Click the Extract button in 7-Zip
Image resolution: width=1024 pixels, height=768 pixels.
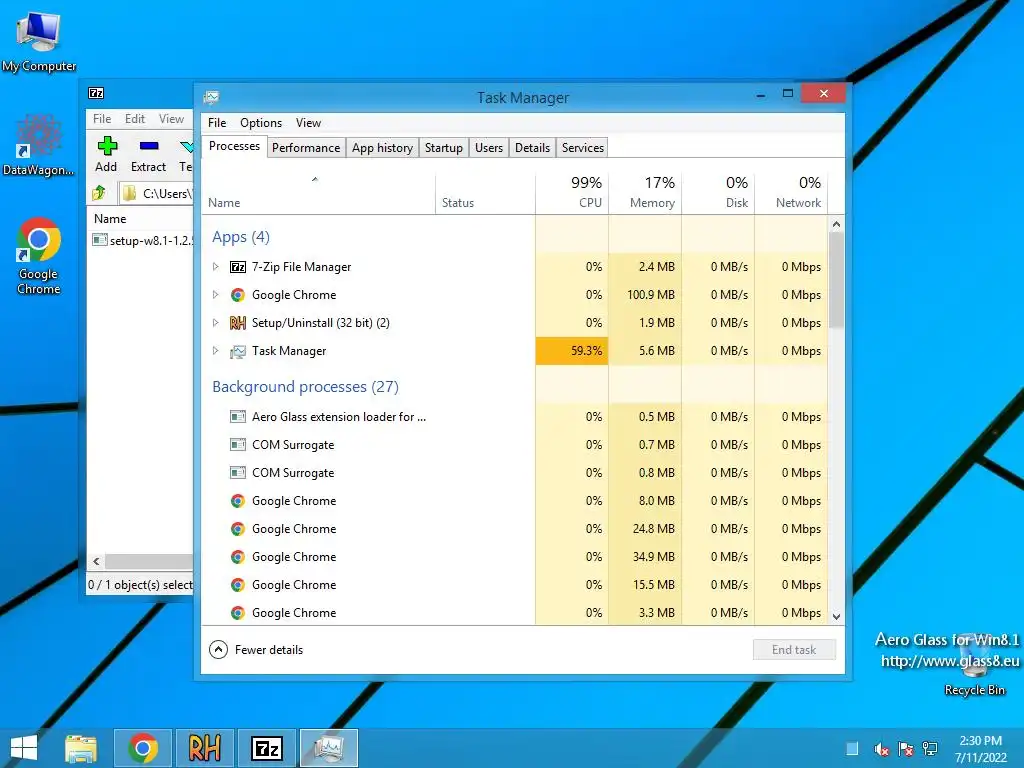148,155
